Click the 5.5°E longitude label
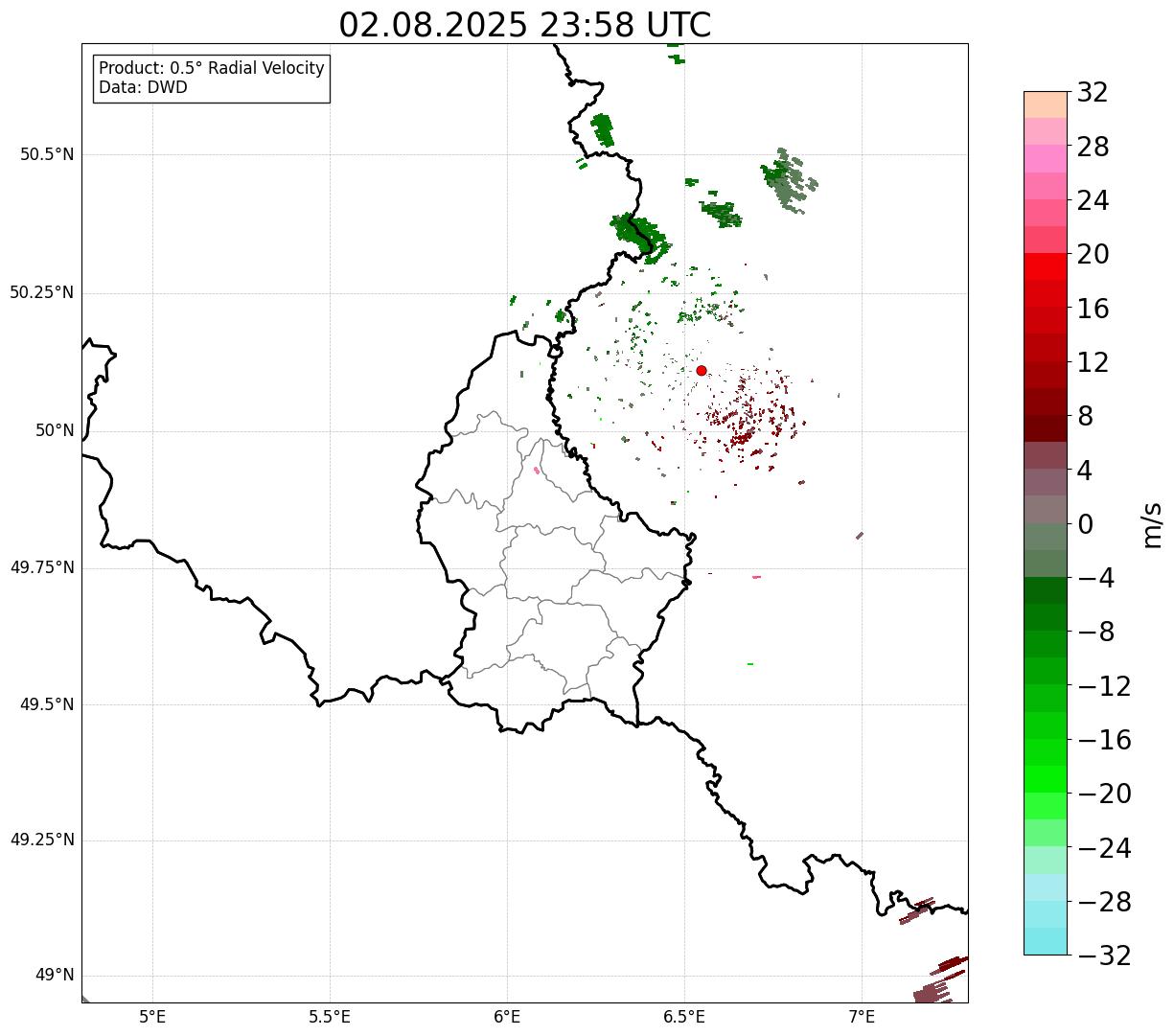 tap(330, 1016)
